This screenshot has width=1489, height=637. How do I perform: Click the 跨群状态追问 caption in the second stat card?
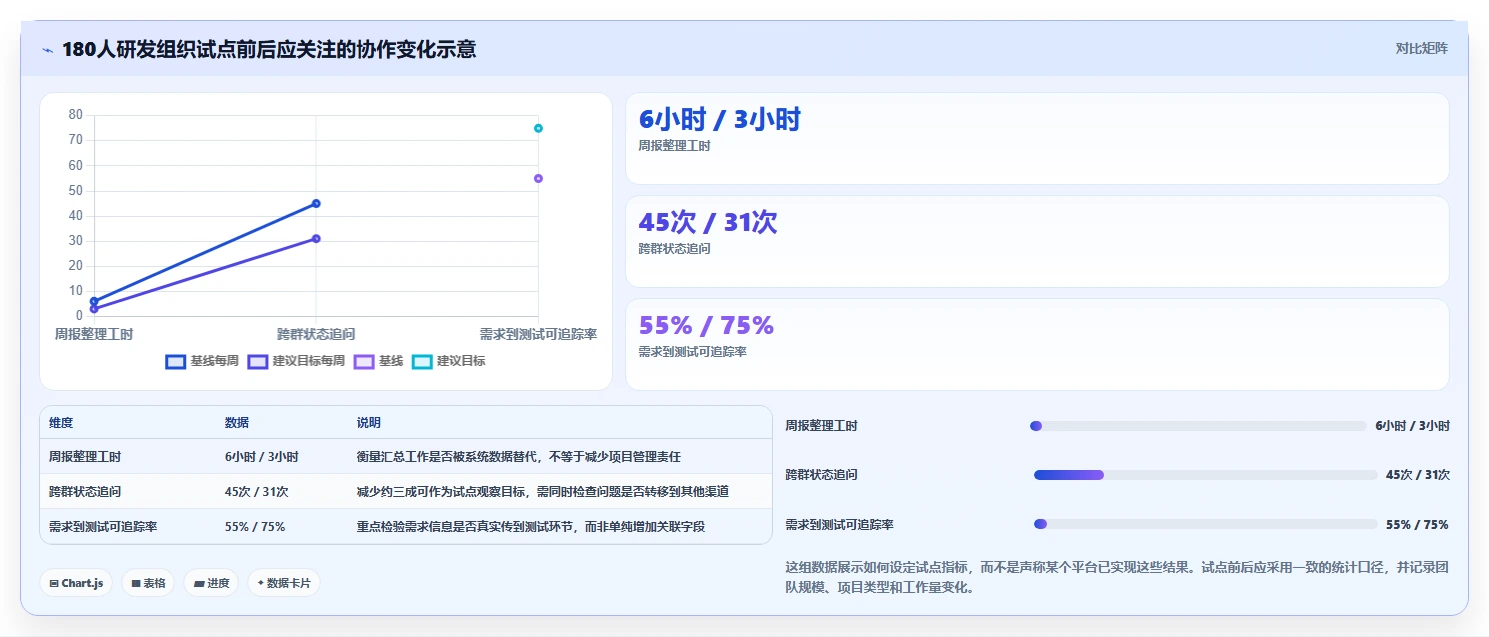[x=674, y=249]
